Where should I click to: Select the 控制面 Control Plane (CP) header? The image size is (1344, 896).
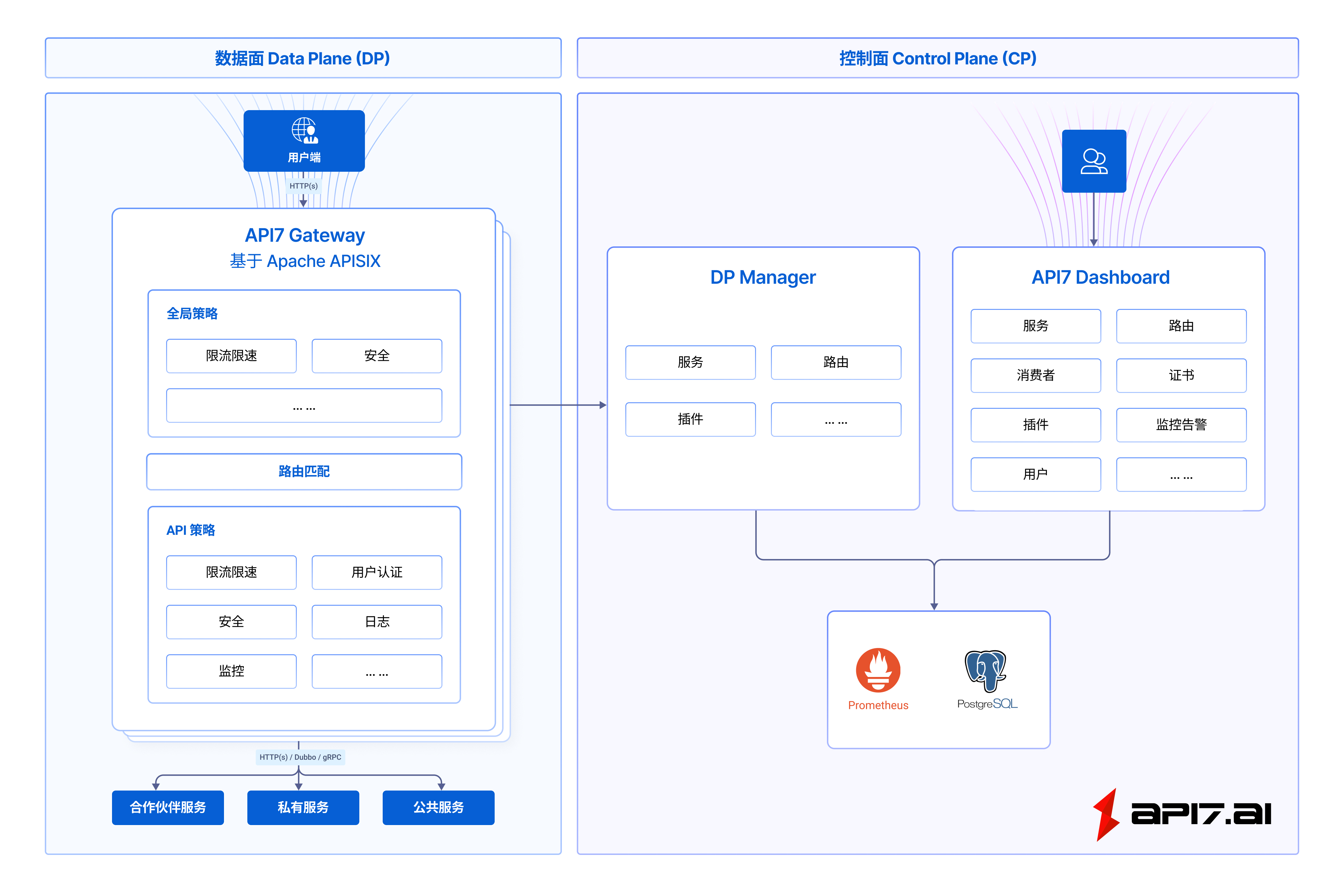(938, 58)
